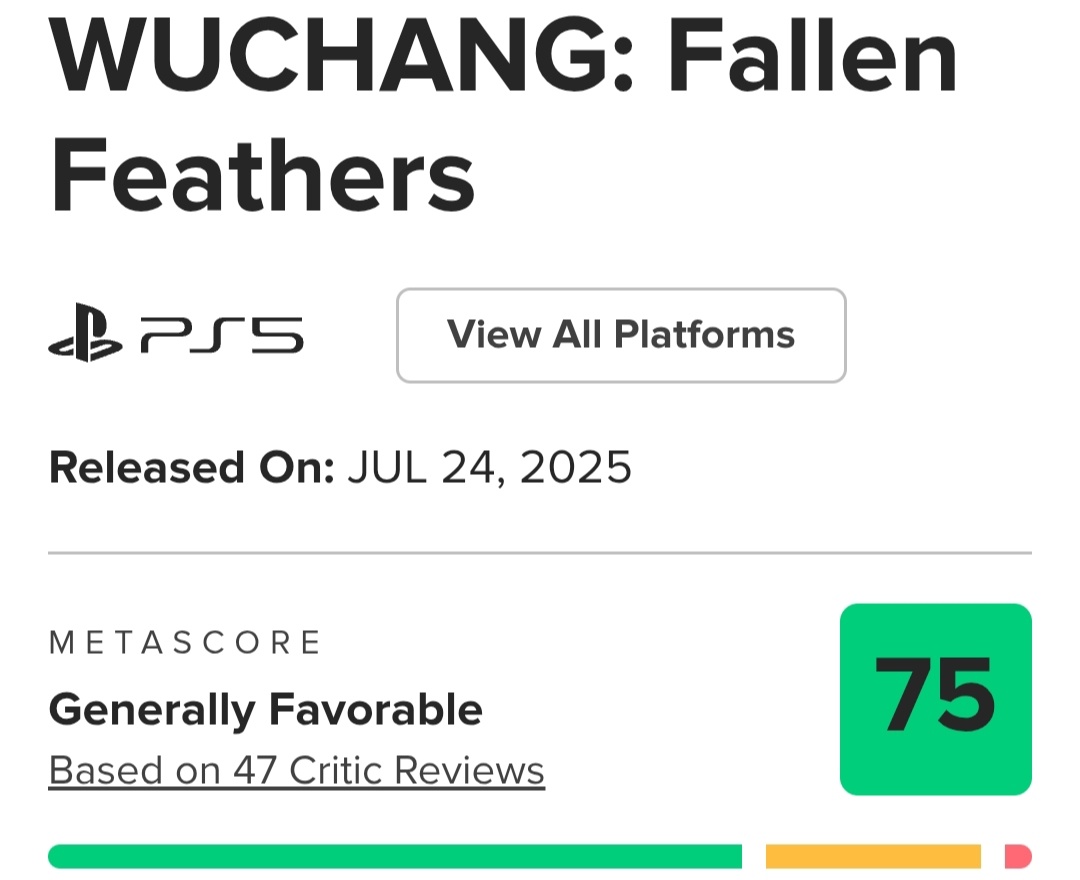Screen dimensions: 1080x880
Task: Select the PS5 wordmark logo
Action: coord(222,335)
